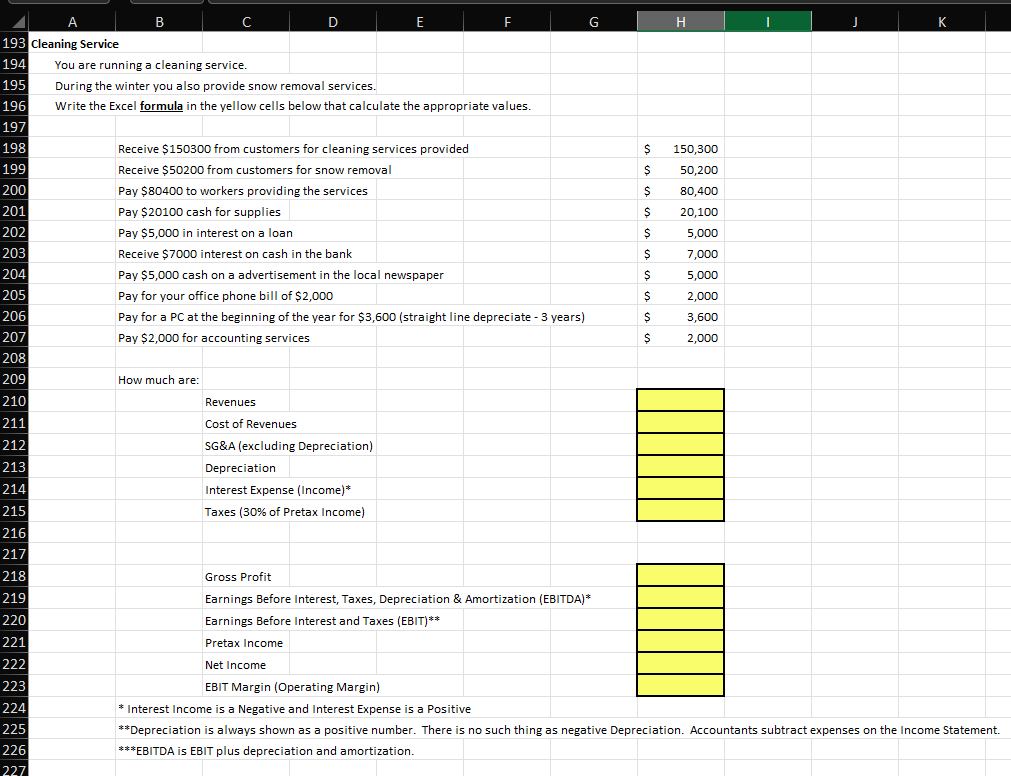The image size is (1011, 776).
Task: Select the cell with value 3,600
Action: [680, 317]
